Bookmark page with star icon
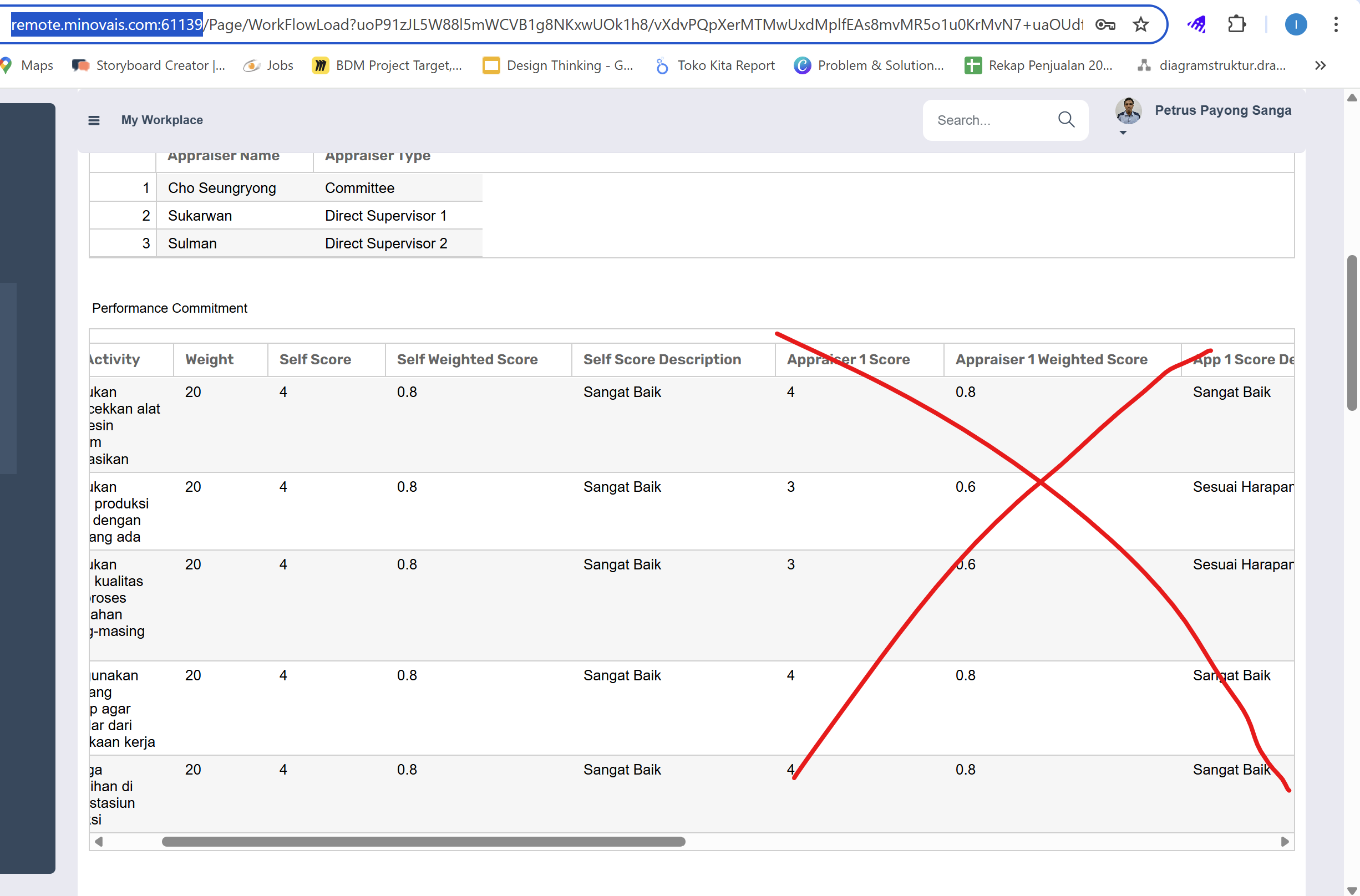This screenshot has height=896, width=1360. click(1140, 24)
